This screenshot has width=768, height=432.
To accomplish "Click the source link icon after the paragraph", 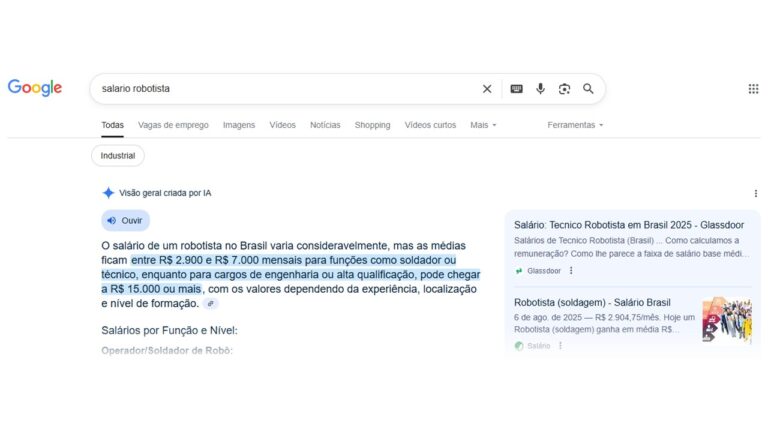I will 210,303.
